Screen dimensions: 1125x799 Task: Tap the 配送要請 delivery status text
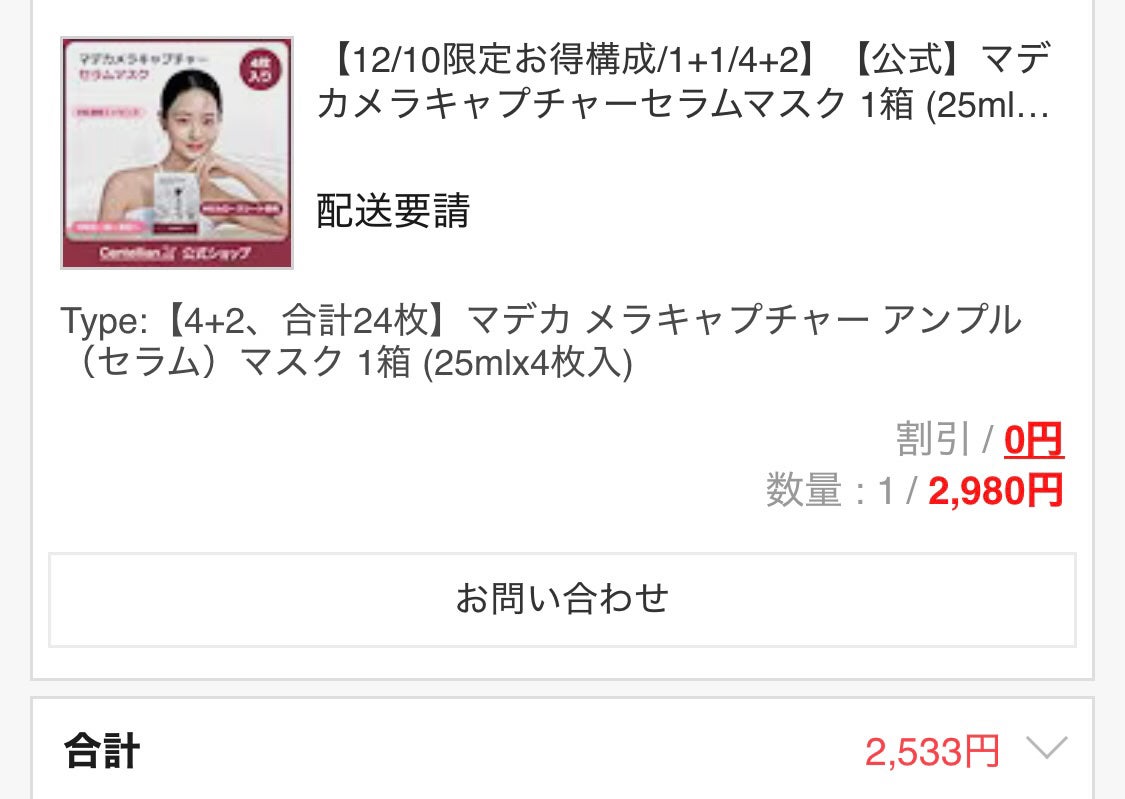tap(393, 211)
